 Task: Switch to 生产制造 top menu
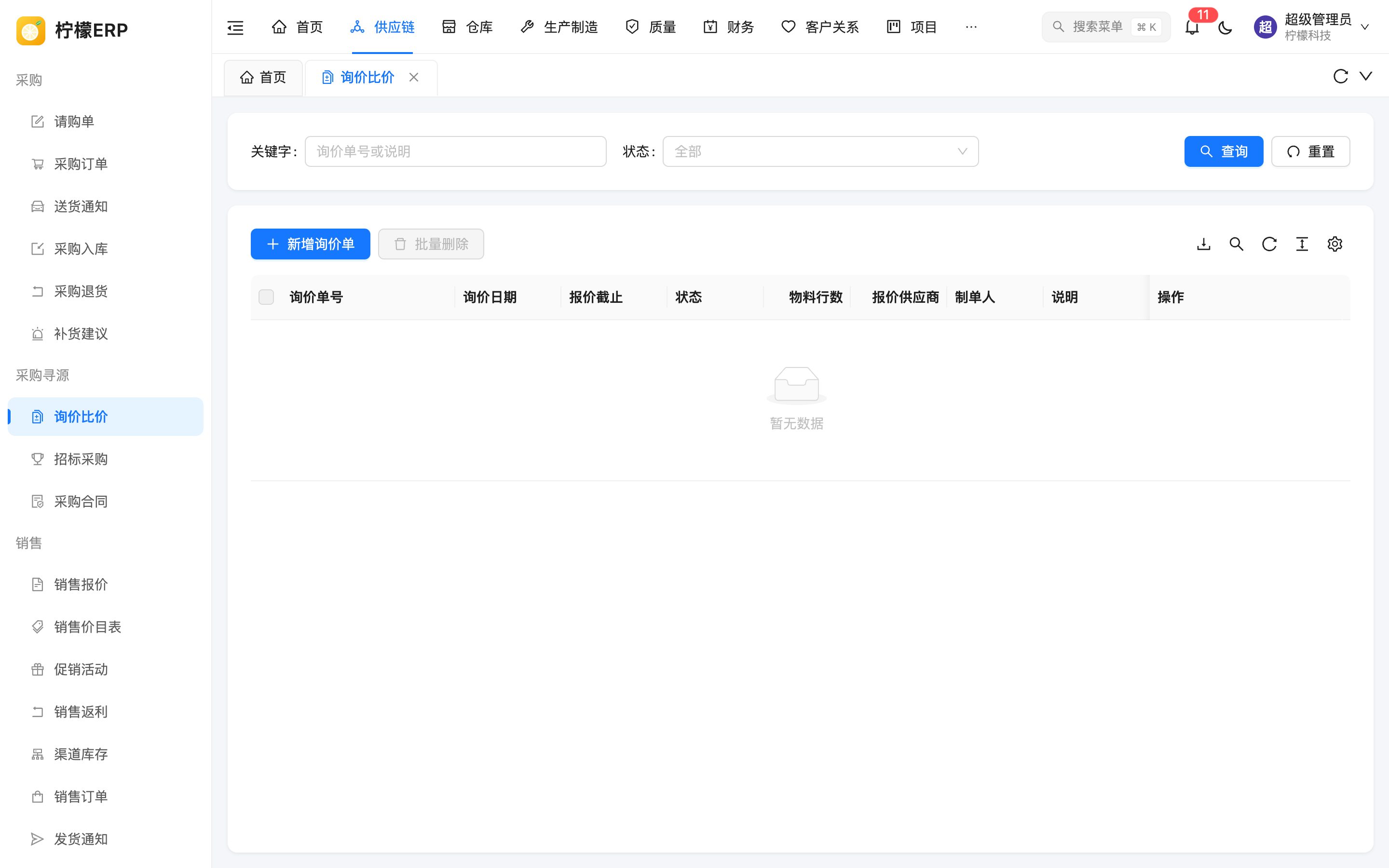[x=558, y=27]
